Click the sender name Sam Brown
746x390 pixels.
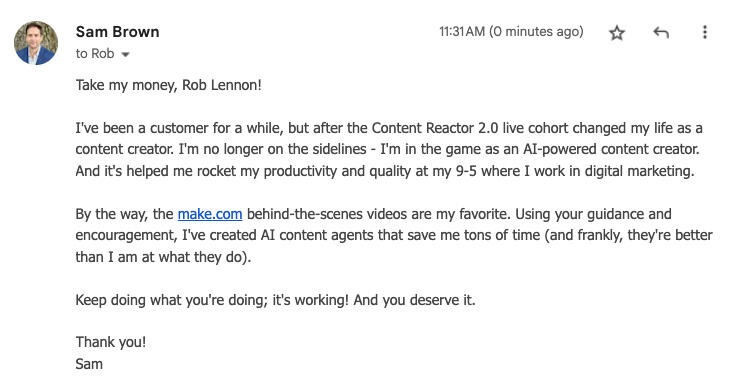[x=118, y=32]
